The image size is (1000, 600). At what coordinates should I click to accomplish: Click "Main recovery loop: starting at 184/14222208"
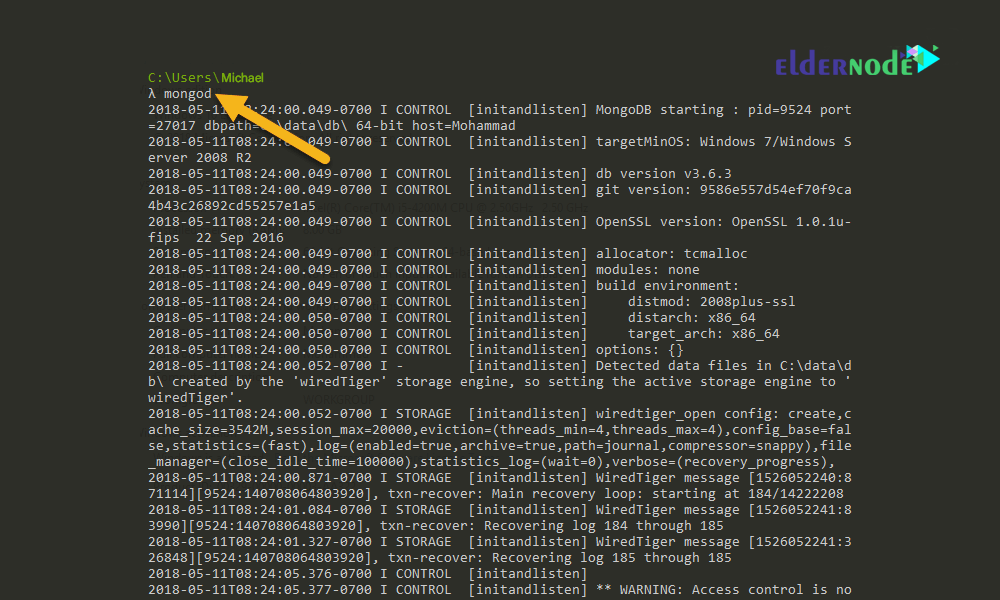tap(667, 494)
